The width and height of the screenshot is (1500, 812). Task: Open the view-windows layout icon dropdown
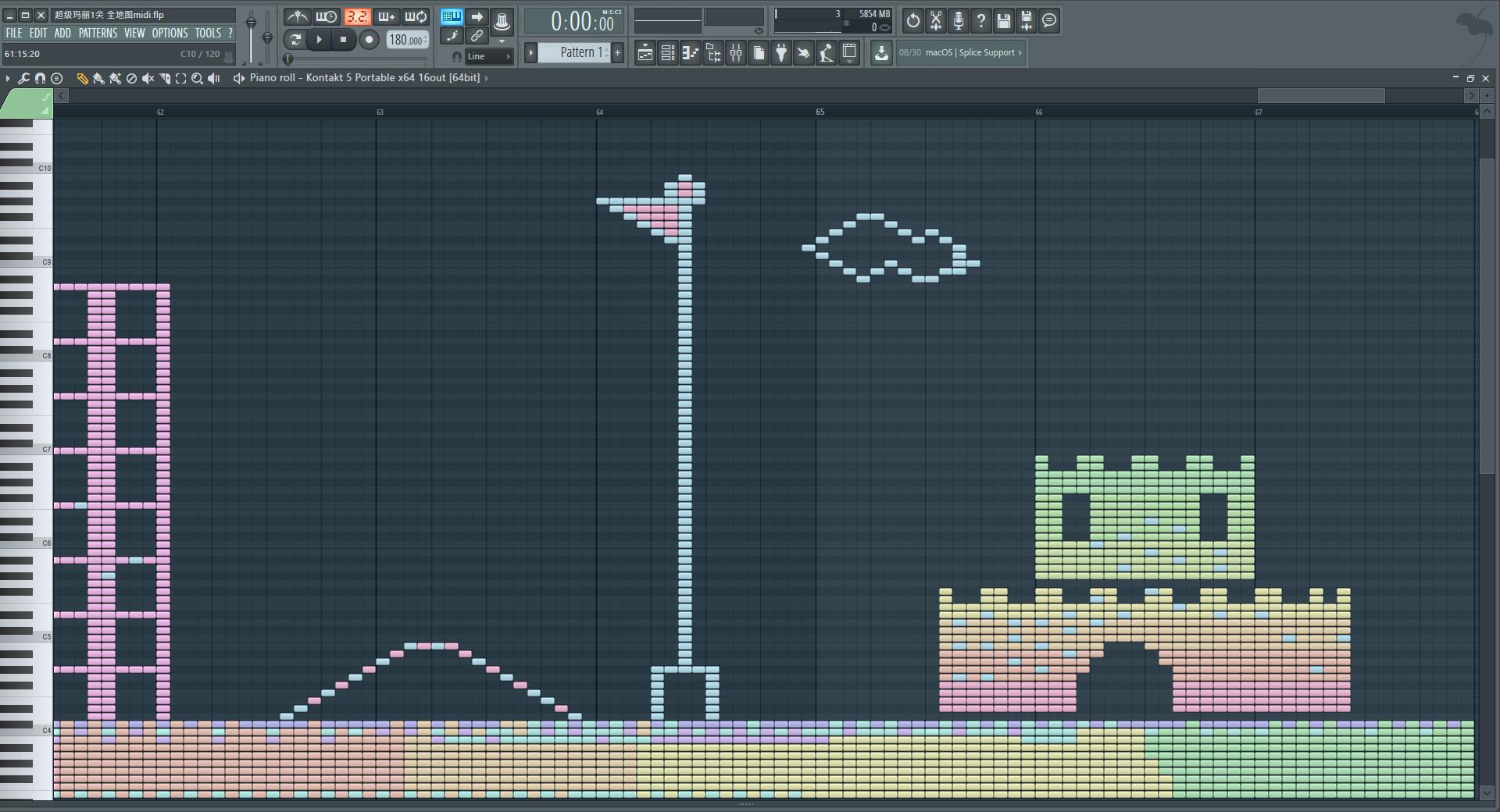coord(849,53)
